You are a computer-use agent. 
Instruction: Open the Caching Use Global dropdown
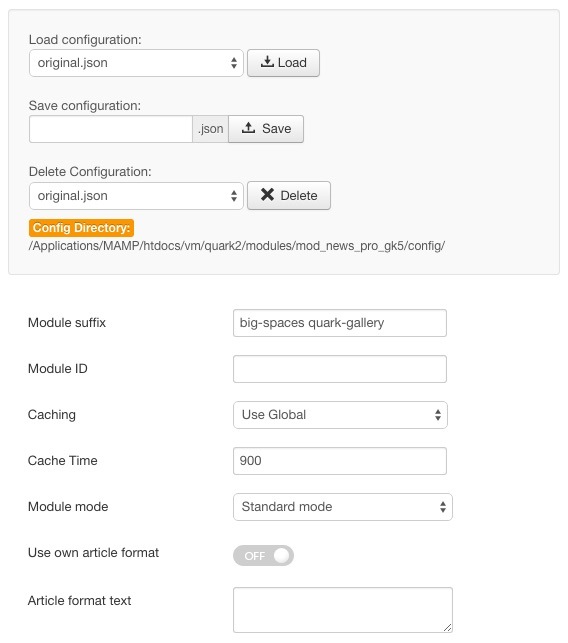(x=340, y=415)
